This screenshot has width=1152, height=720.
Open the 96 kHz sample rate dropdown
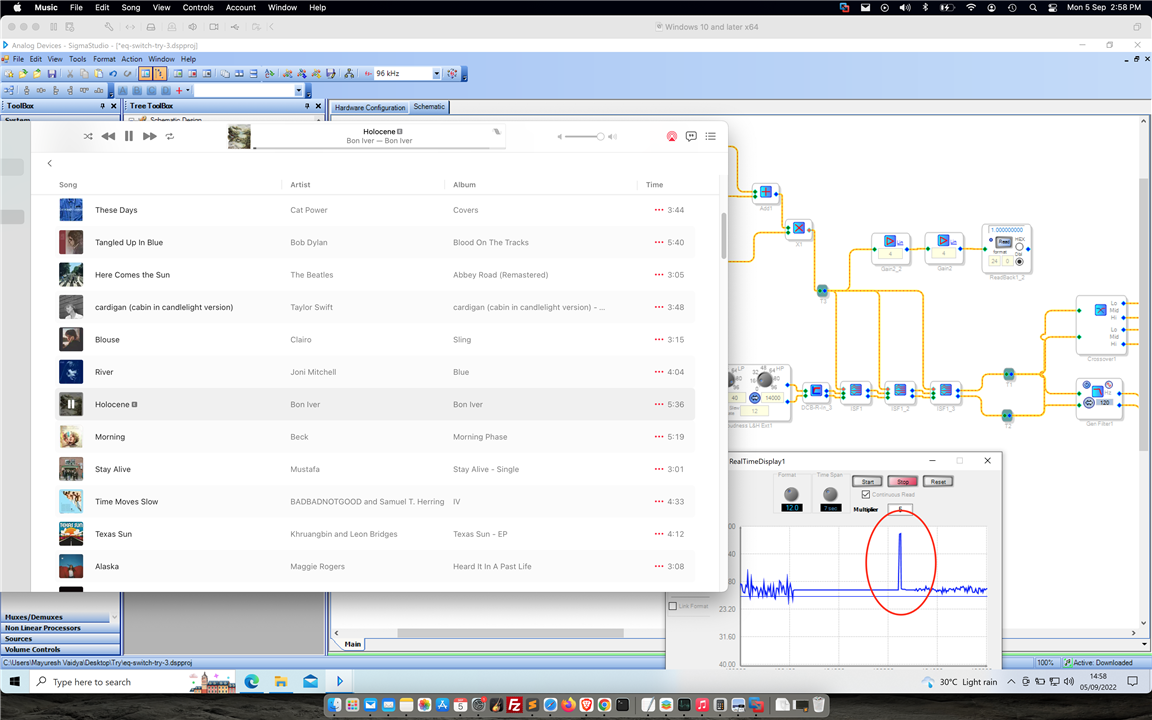tap(436, 73)
